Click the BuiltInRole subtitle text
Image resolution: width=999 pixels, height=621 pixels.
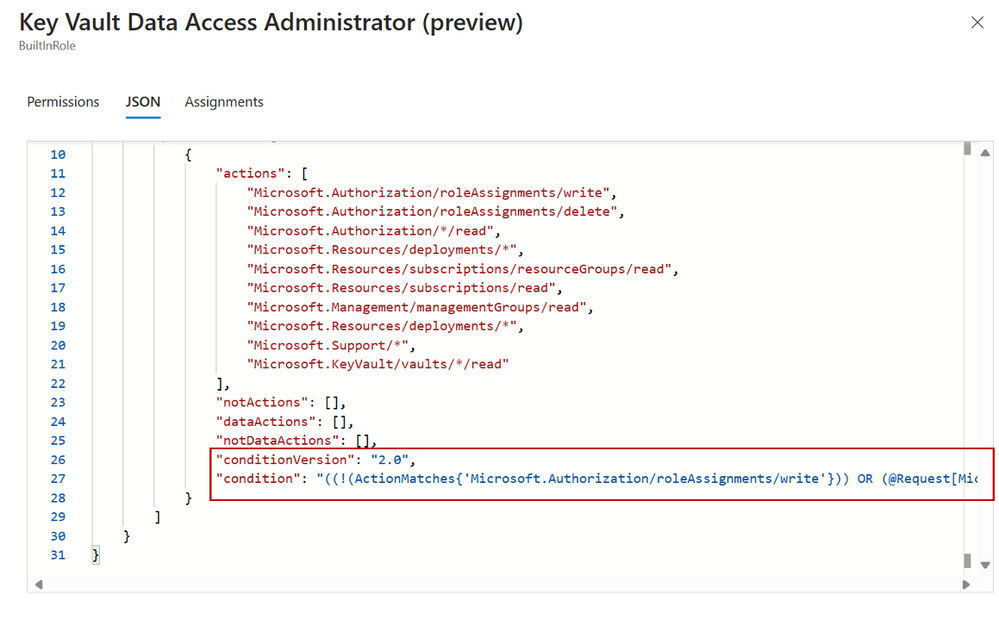point(47,46)
